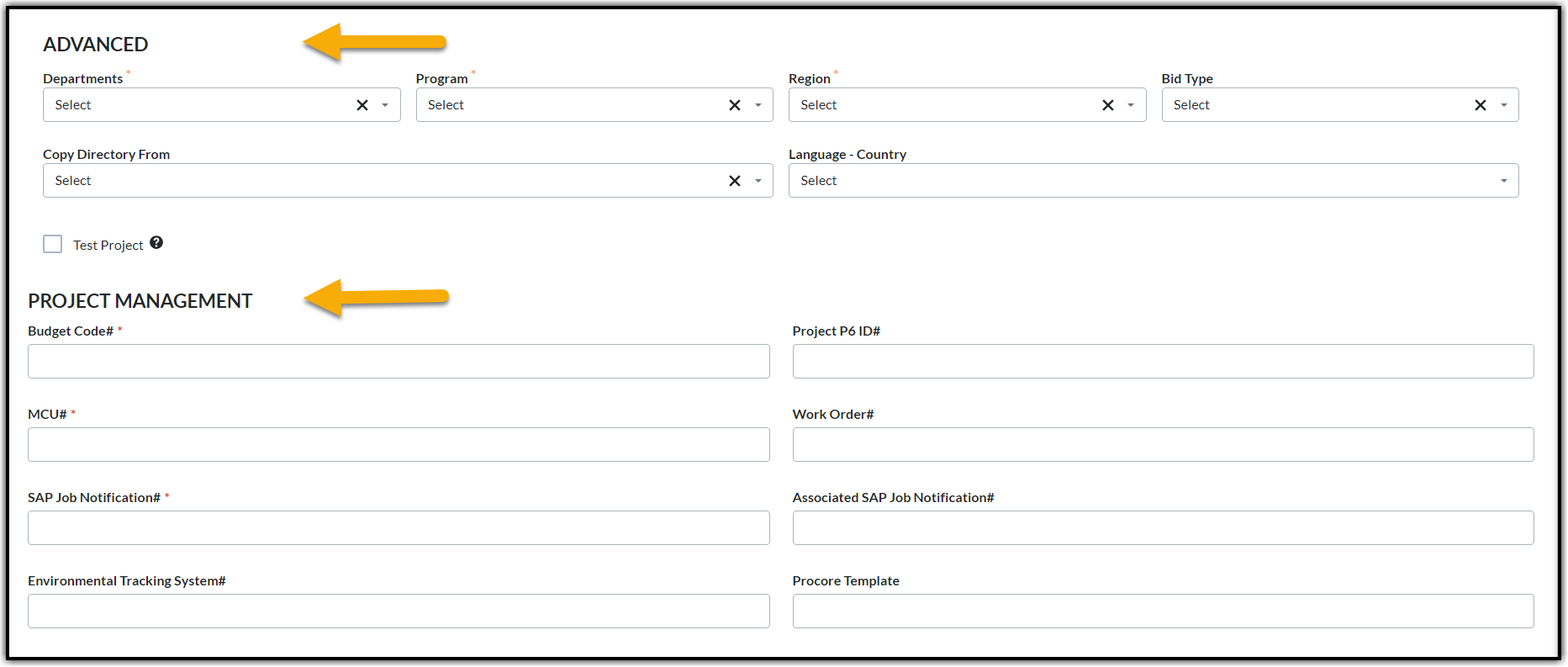1568x667 pixels.
Task: Clear the Bid Type selection with the X icon
Action: pos(1480,104)
